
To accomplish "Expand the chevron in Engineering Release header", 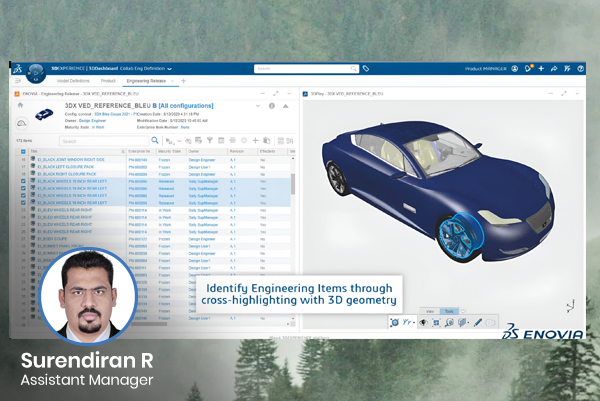I will pyautogui.click(x=259, y=105).
